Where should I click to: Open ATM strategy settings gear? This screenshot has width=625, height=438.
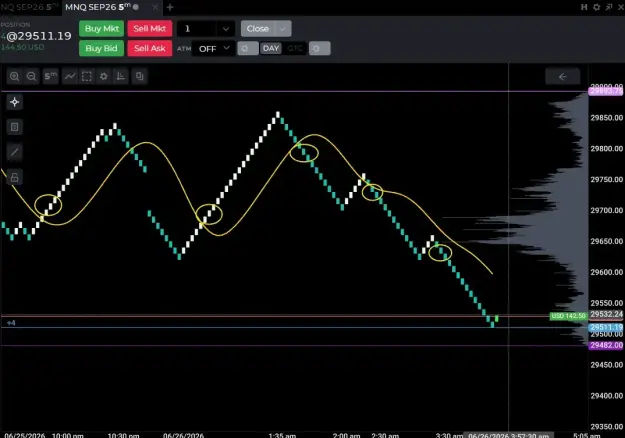[x=248, y=49]
